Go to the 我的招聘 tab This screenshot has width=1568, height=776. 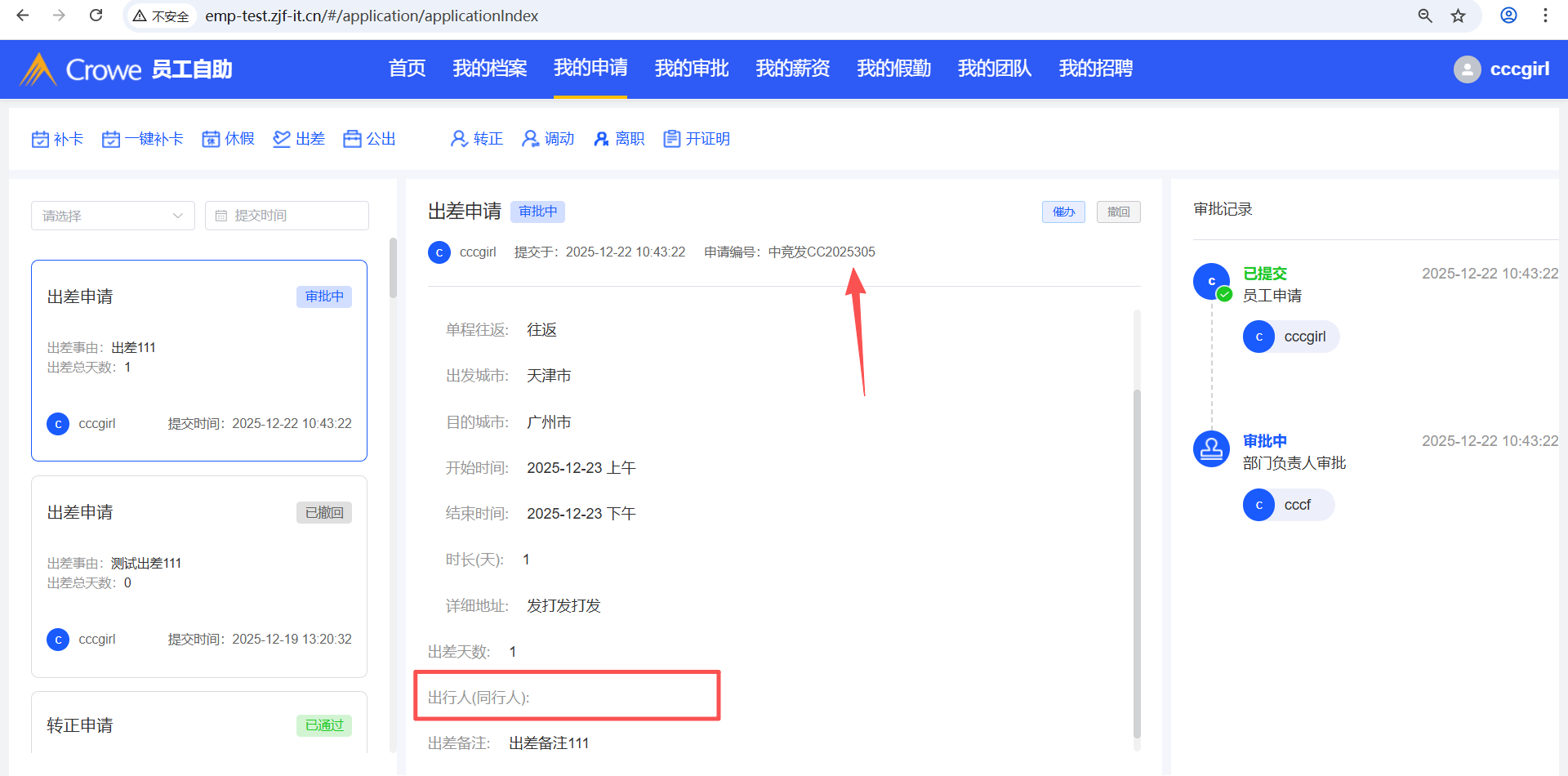1096,69
